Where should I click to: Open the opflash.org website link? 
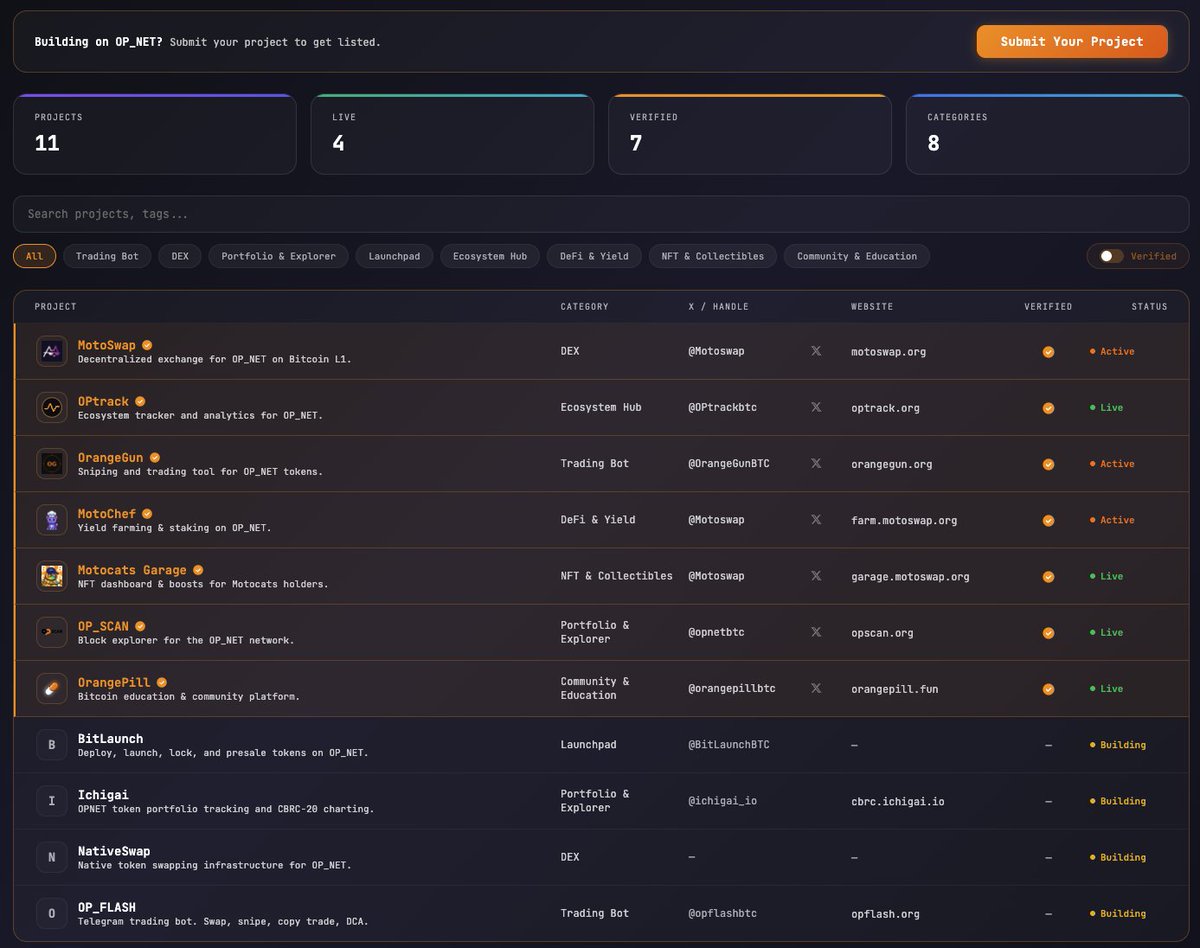click(x=885, y=914)
